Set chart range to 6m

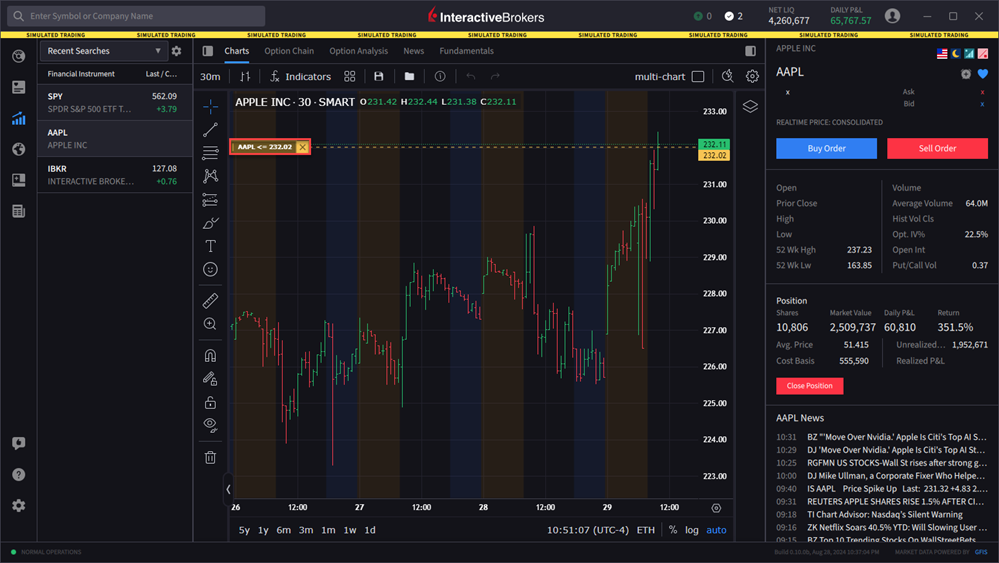click(284, 530)
